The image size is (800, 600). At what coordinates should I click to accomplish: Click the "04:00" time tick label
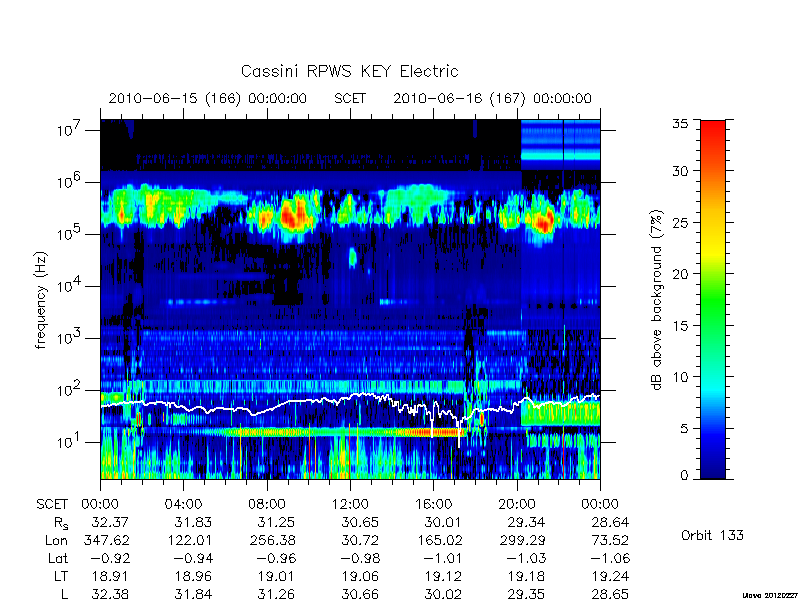[183, 505]
